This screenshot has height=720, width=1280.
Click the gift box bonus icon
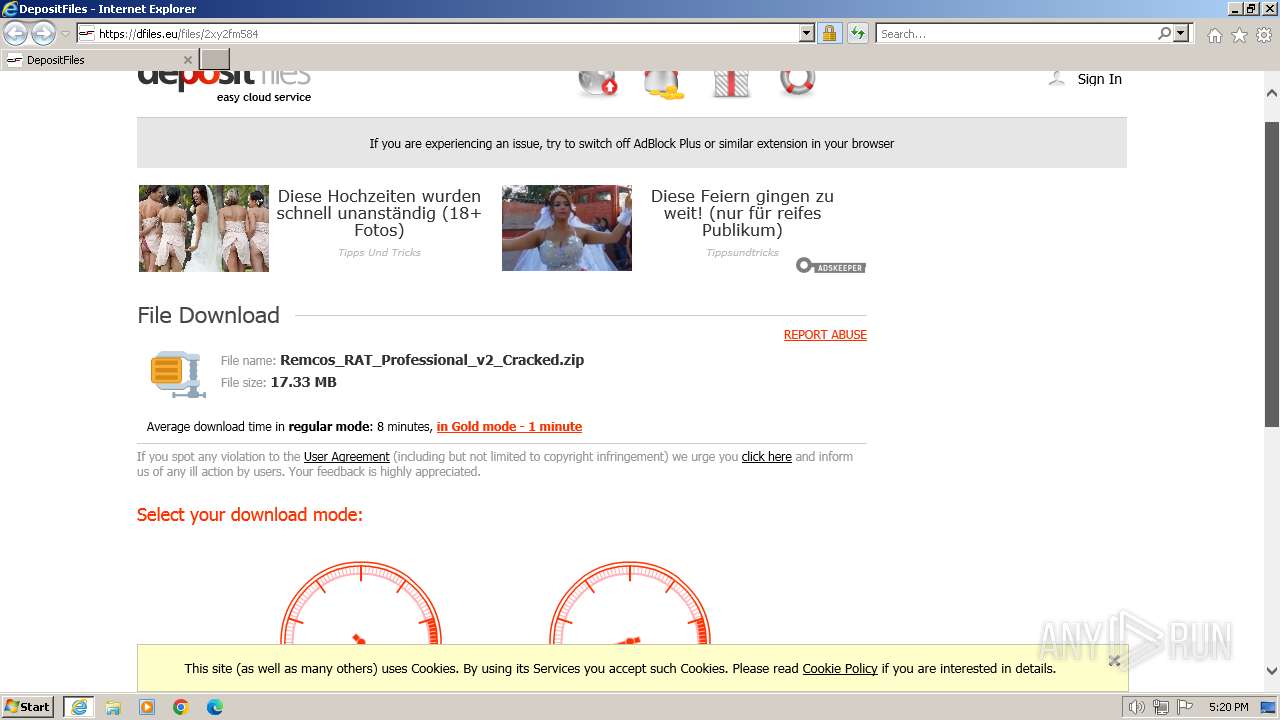point(731,84)
